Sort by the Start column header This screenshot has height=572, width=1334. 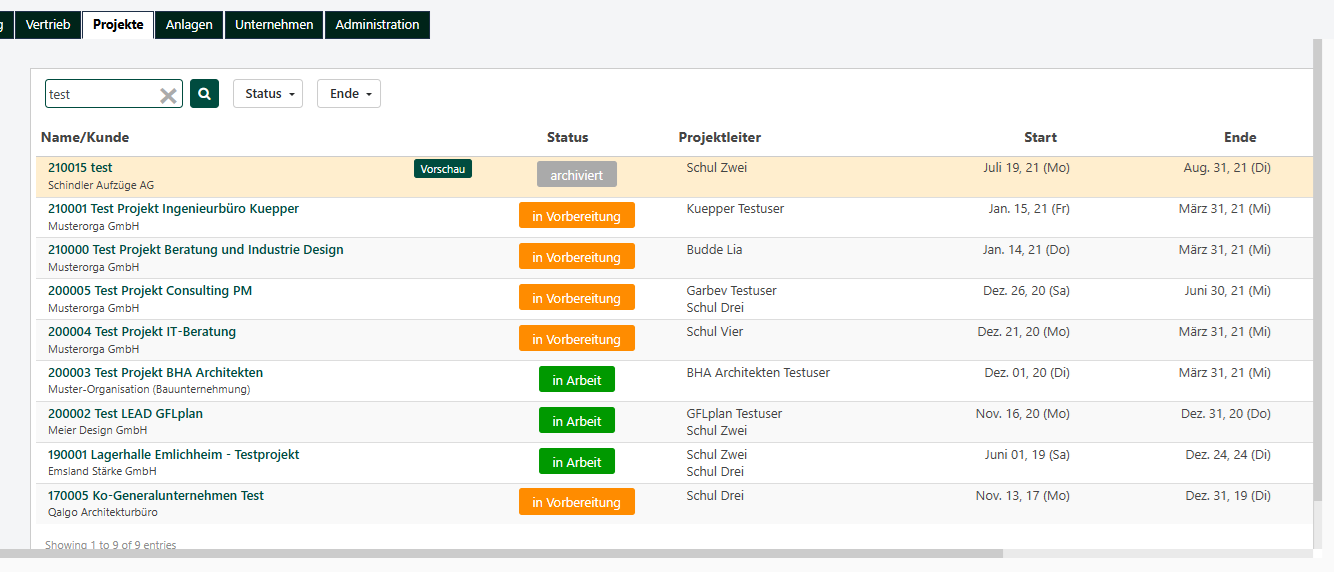[x=1040, y=138]
